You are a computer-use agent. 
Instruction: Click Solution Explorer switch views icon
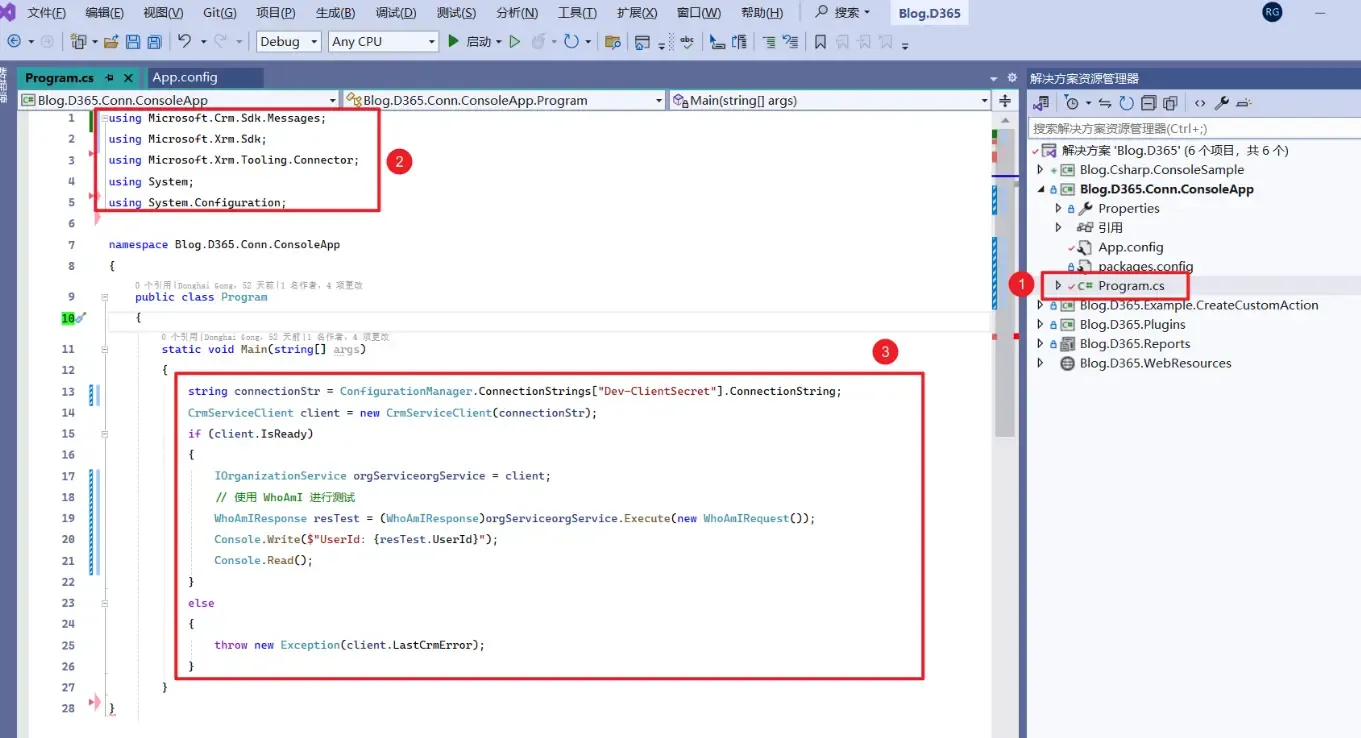click(1042, 103)
